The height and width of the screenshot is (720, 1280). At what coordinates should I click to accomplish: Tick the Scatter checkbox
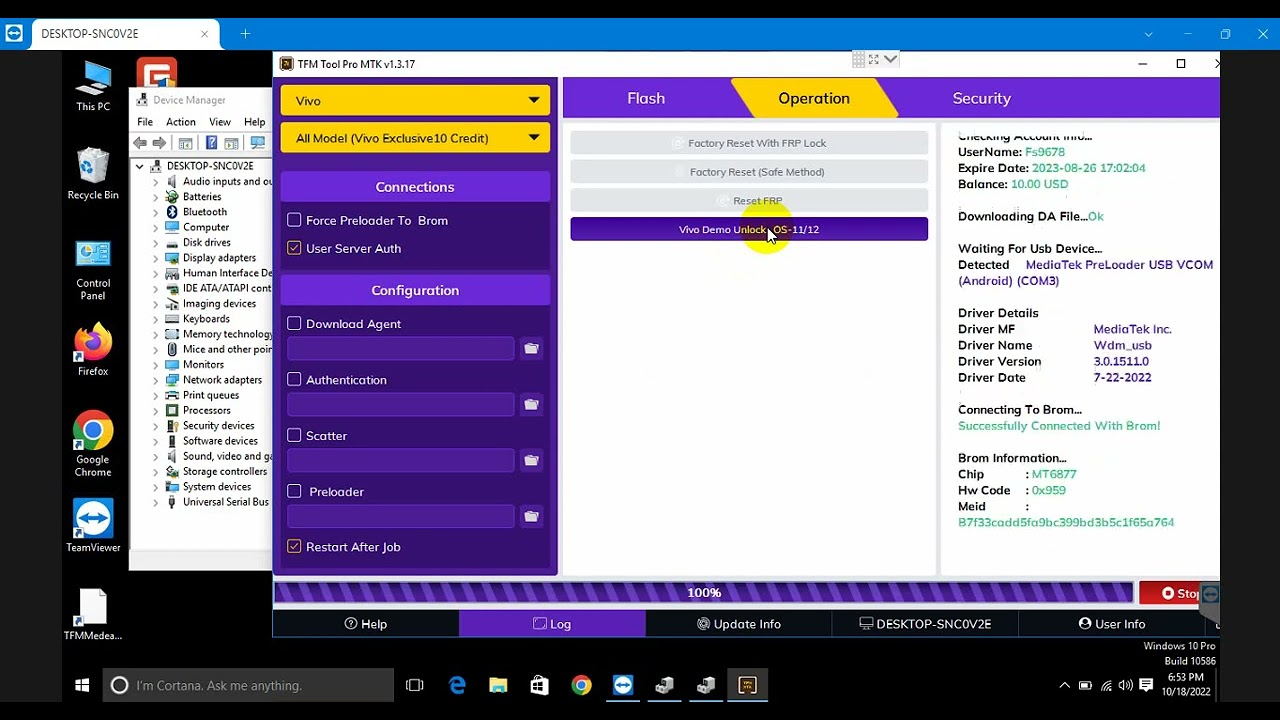coord(294,435)
